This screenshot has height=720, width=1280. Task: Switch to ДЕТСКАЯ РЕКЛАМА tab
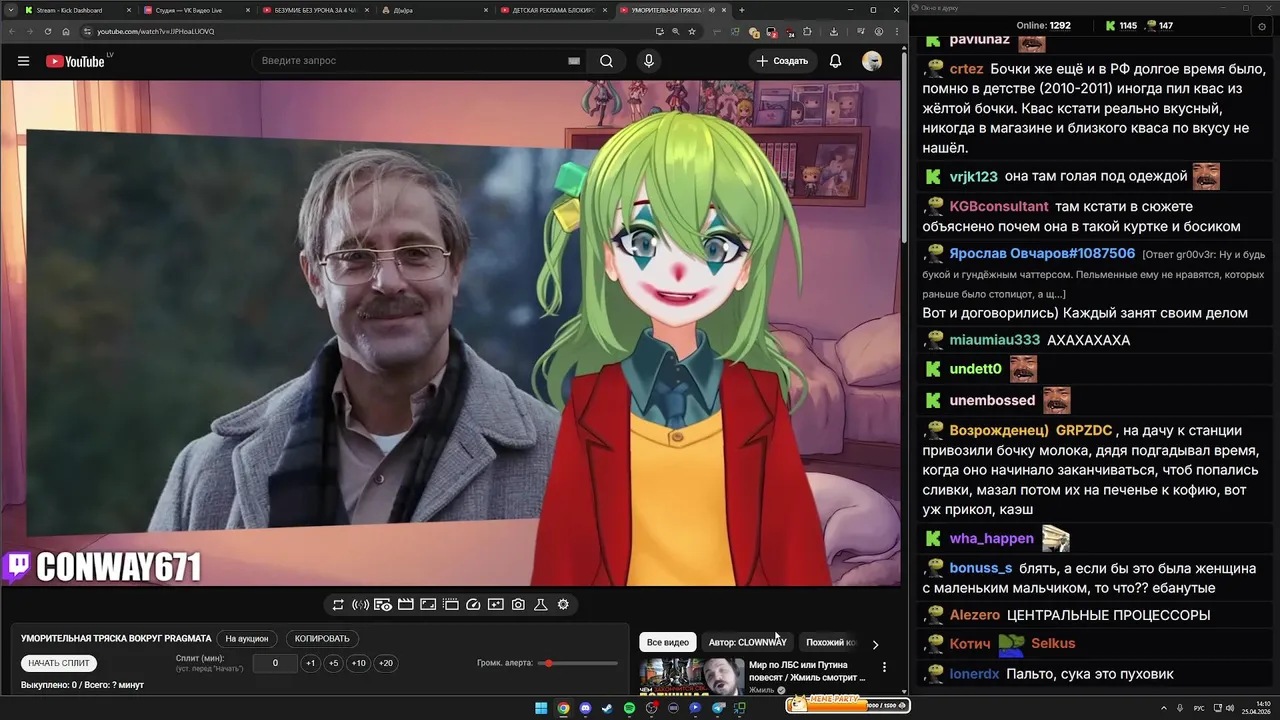[x=553, y=10]
